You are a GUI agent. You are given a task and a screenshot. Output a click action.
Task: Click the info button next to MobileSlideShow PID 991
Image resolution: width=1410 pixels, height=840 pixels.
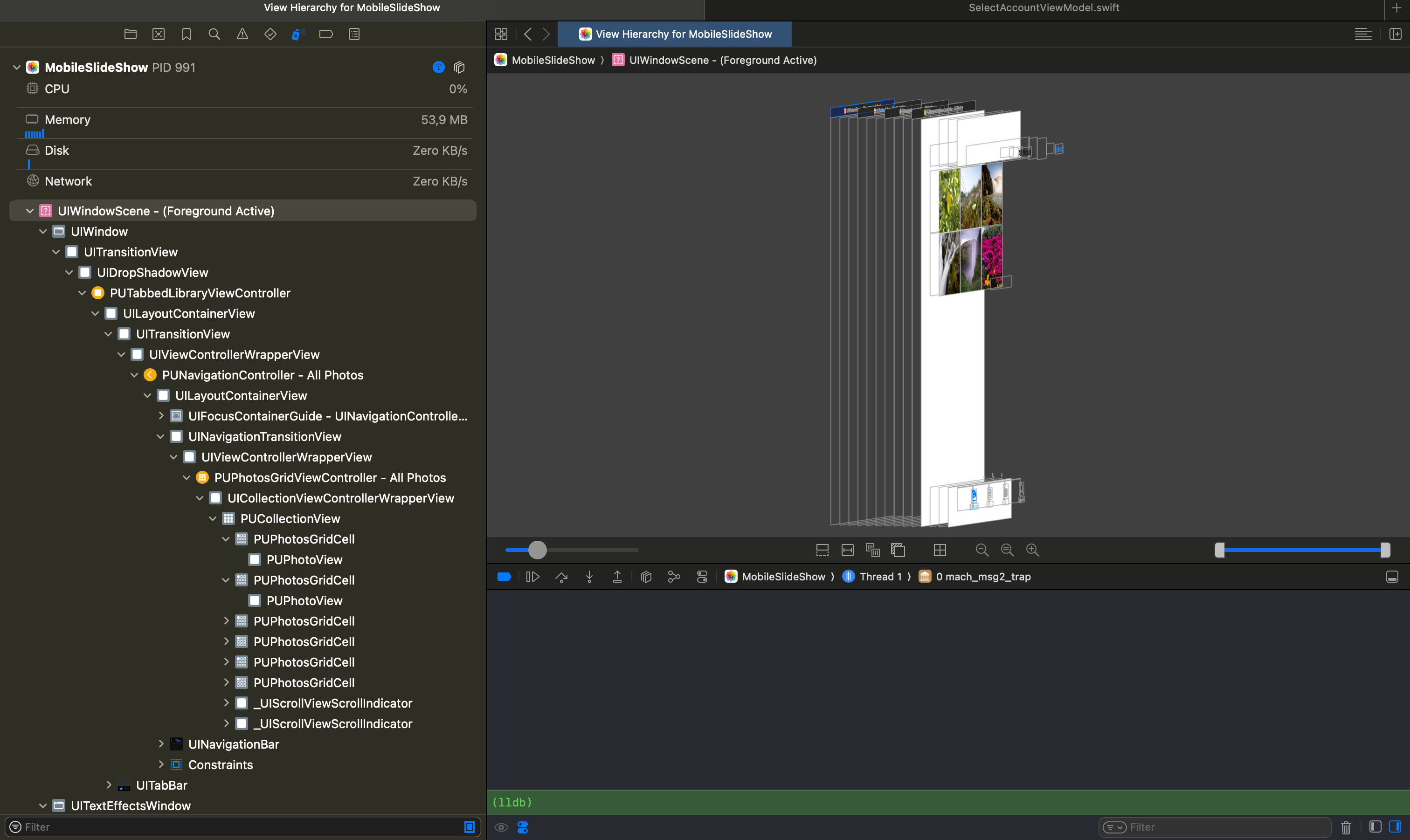point(439,67)
